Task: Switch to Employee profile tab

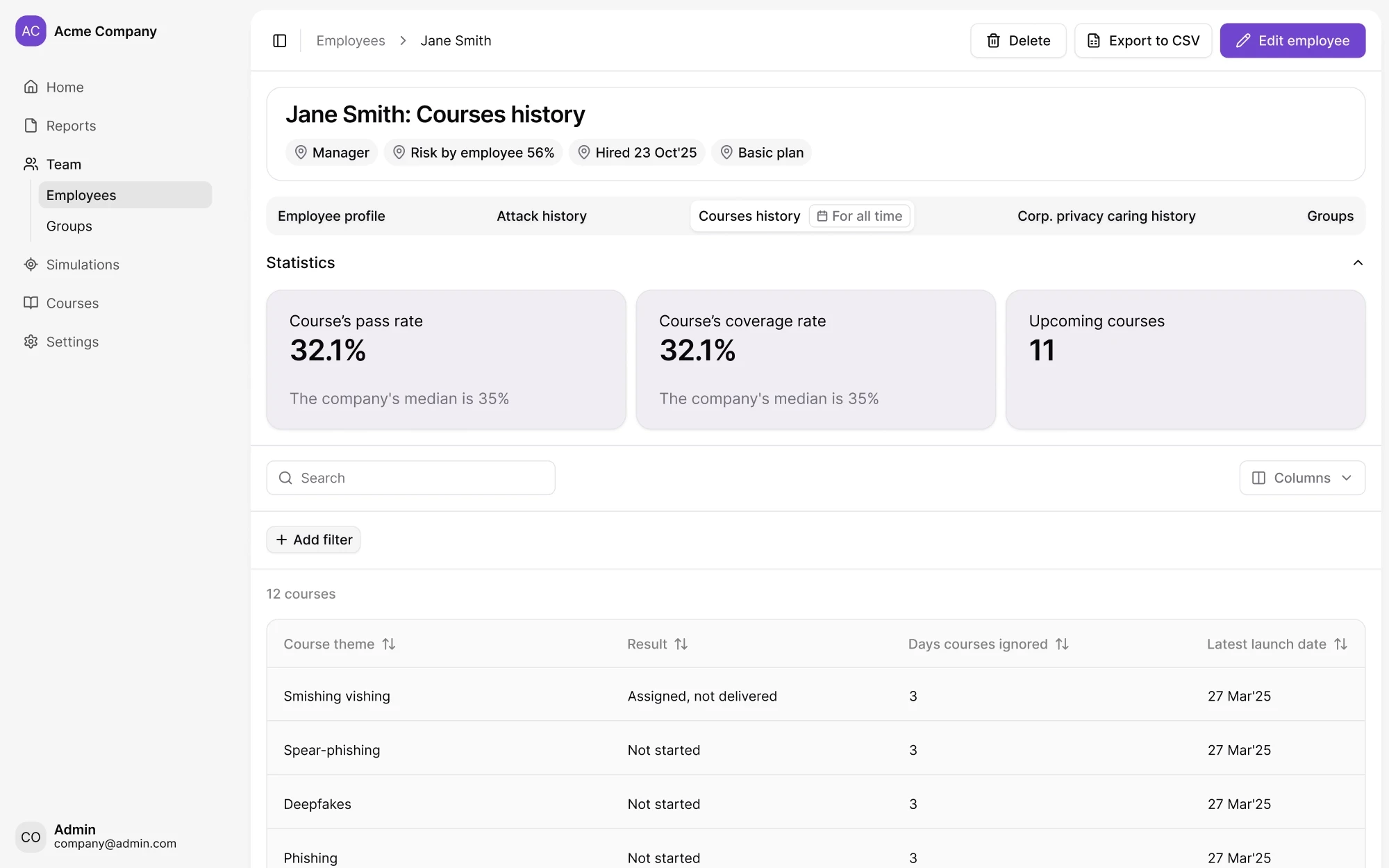Action: [x=331, y=216]
